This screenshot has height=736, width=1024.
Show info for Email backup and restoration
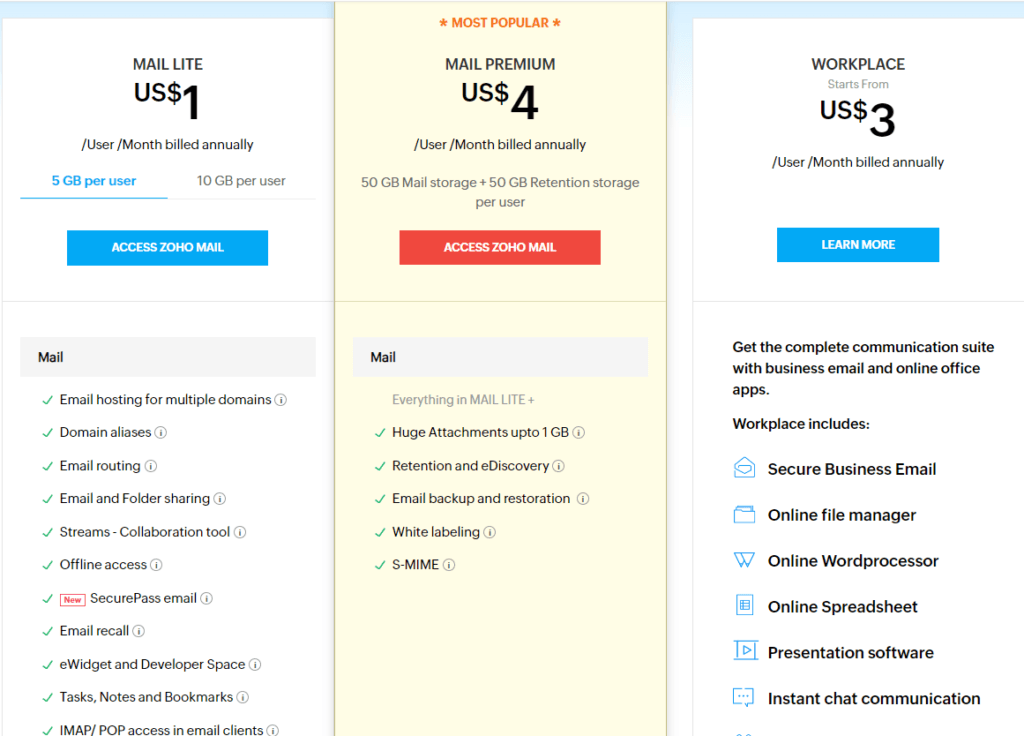pyautogui.click(x=583, y=499)
